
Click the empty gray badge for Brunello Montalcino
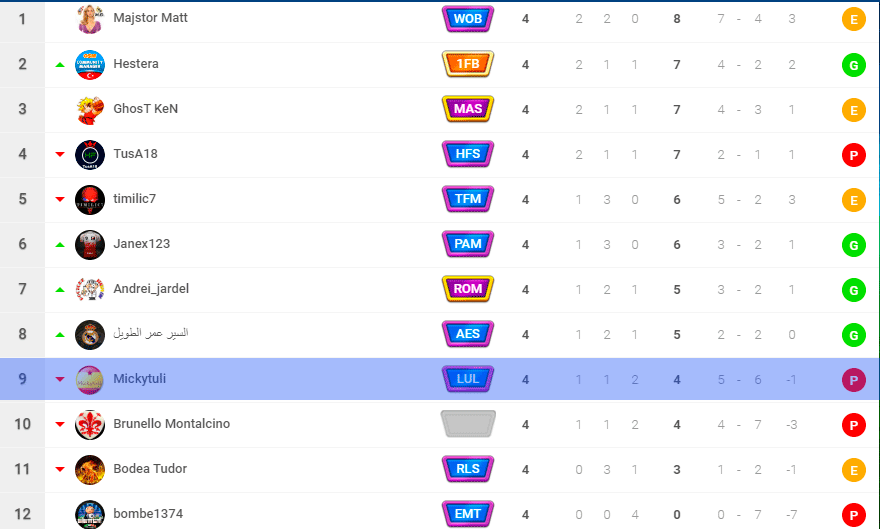point(468,424)
